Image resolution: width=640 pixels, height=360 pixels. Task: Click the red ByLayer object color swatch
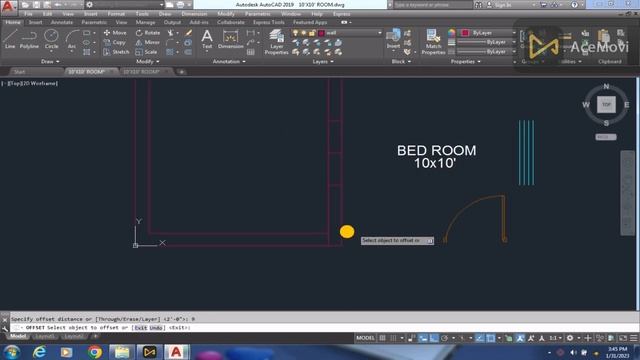click(465, 33)
